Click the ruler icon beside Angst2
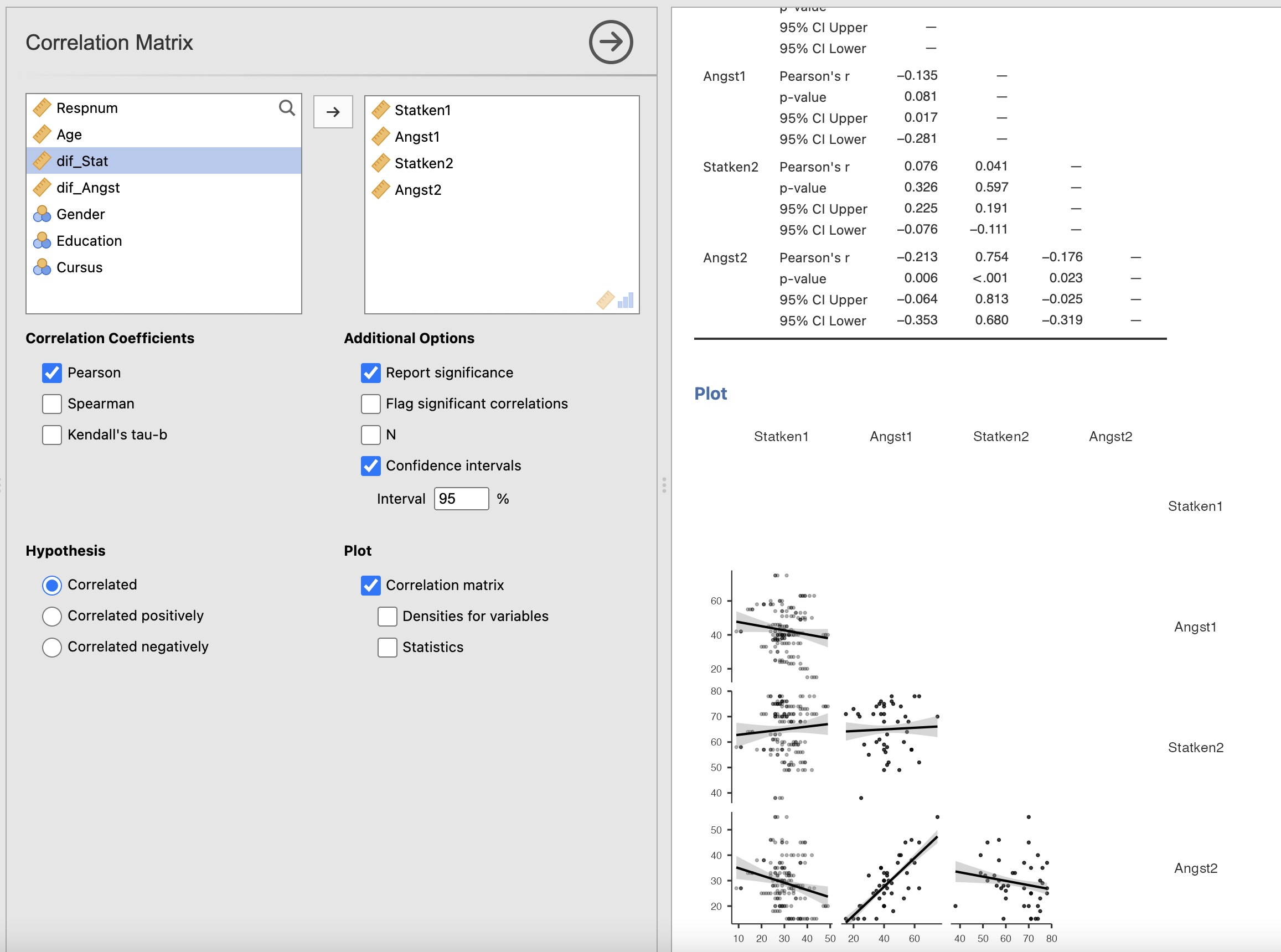 pos(381,190)
